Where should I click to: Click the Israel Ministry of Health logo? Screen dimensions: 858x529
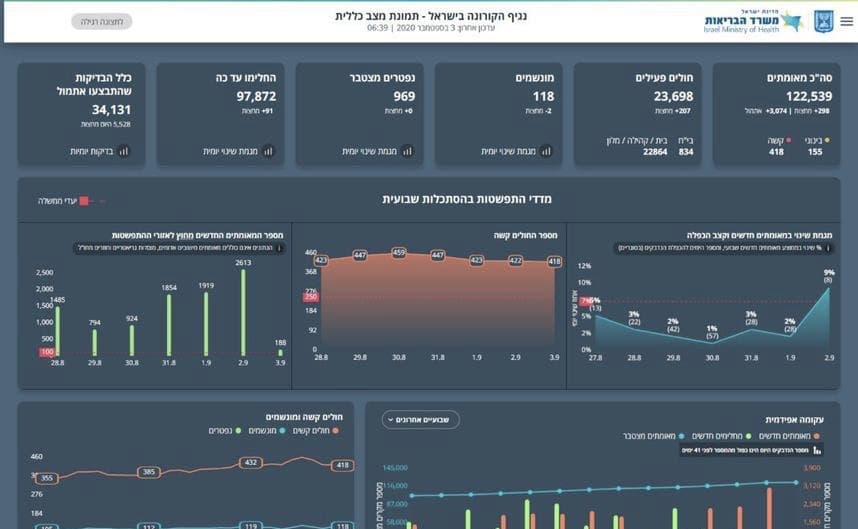click(x=753, y=22)
